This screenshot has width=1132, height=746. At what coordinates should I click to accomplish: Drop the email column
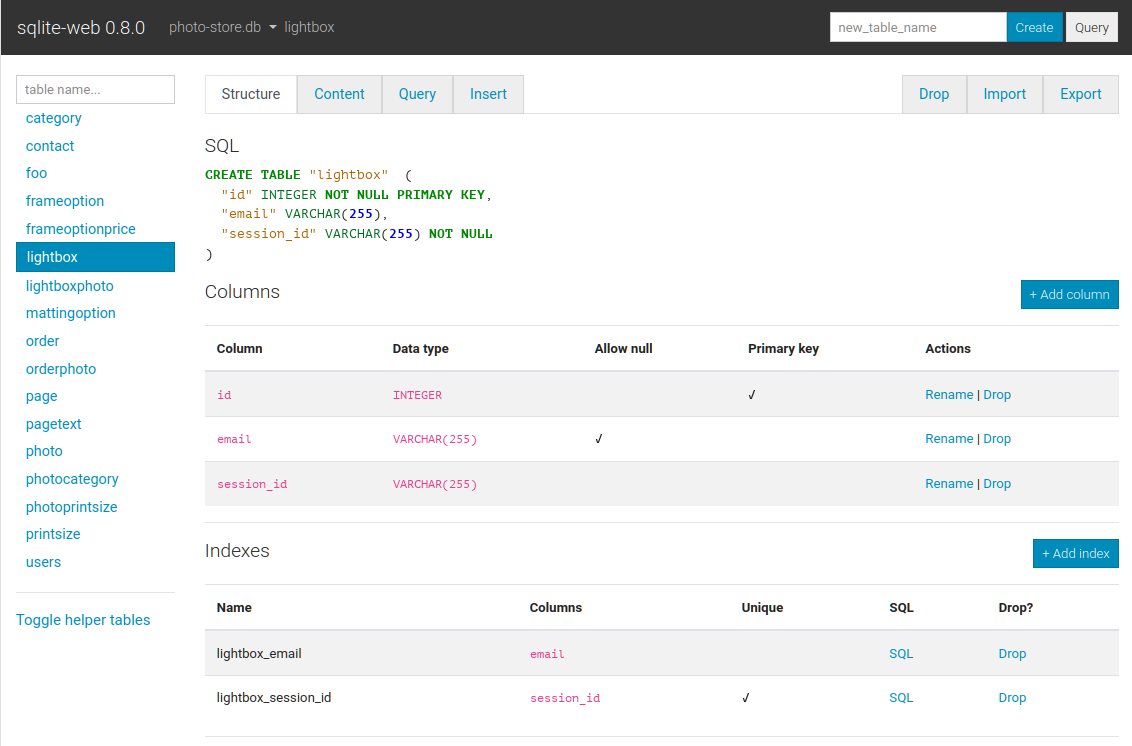click(x=997, y=439)
